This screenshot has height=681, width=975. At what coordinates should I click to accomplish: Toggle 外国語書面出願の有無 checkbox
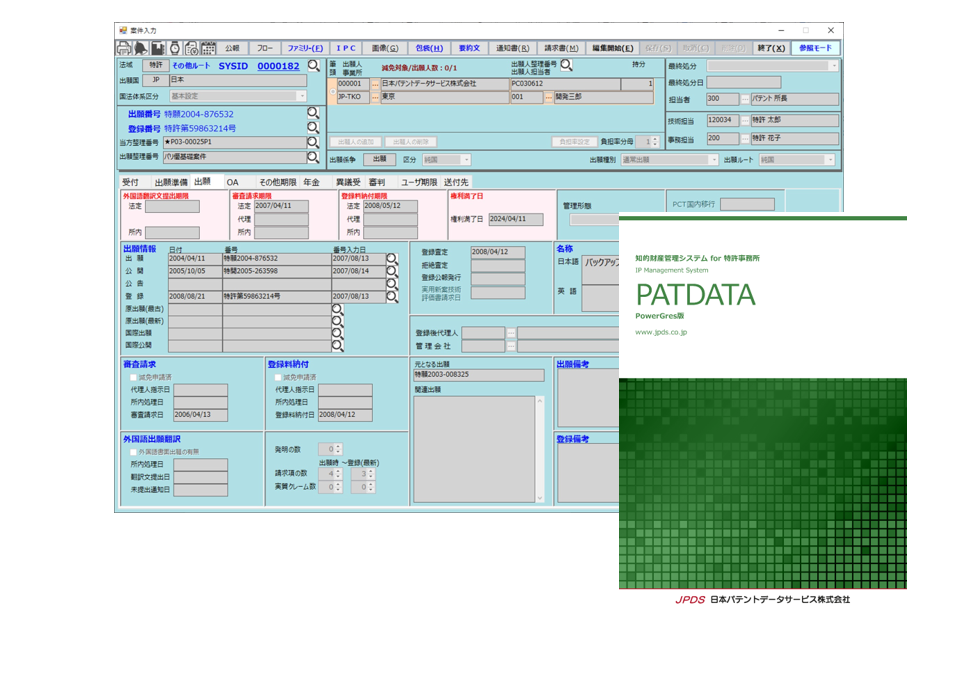coord(133,452)
